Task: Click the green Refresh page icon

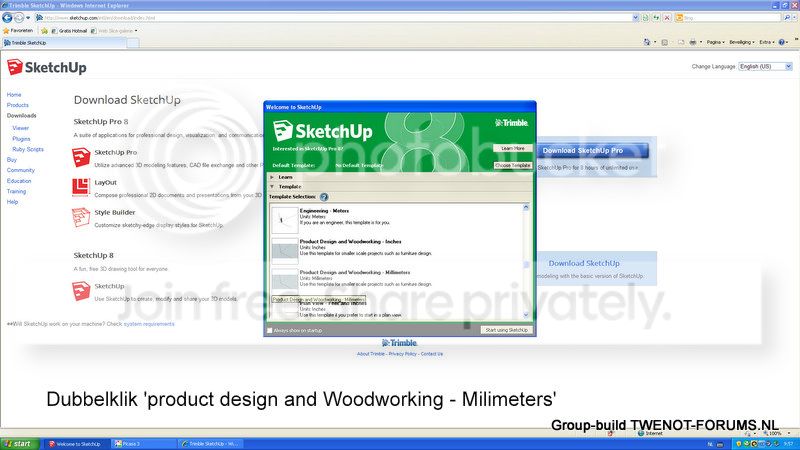Action: click(x=656, y=18)
